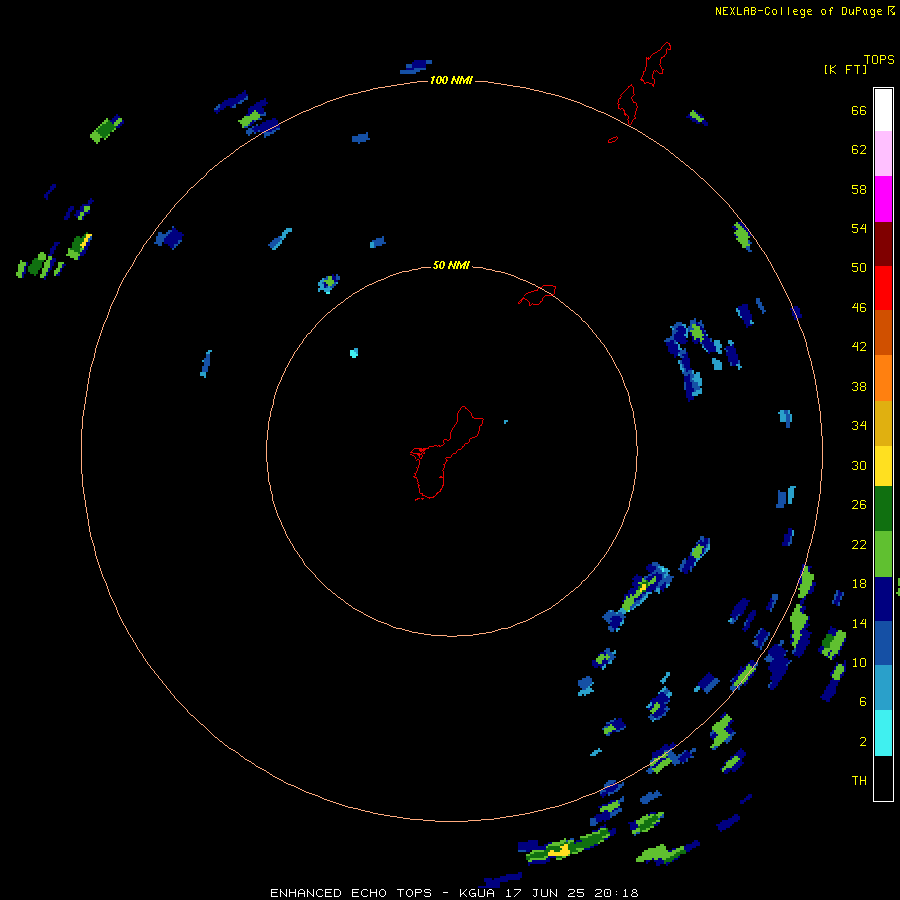Click the bright red 46-50 kft legend swatch

point(883,288)
